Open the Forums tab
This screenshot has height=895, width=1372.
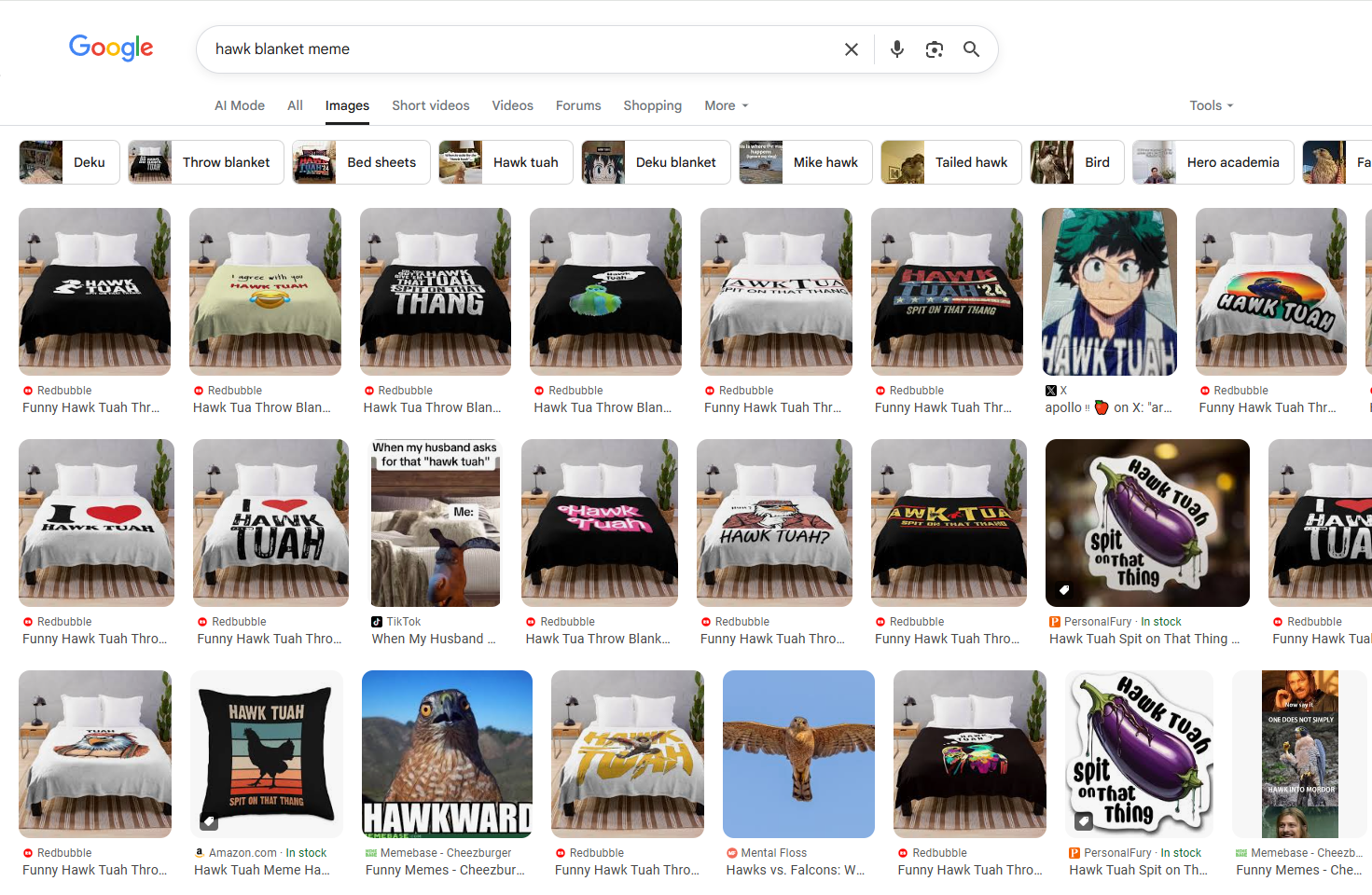click(x=578, y=105)
